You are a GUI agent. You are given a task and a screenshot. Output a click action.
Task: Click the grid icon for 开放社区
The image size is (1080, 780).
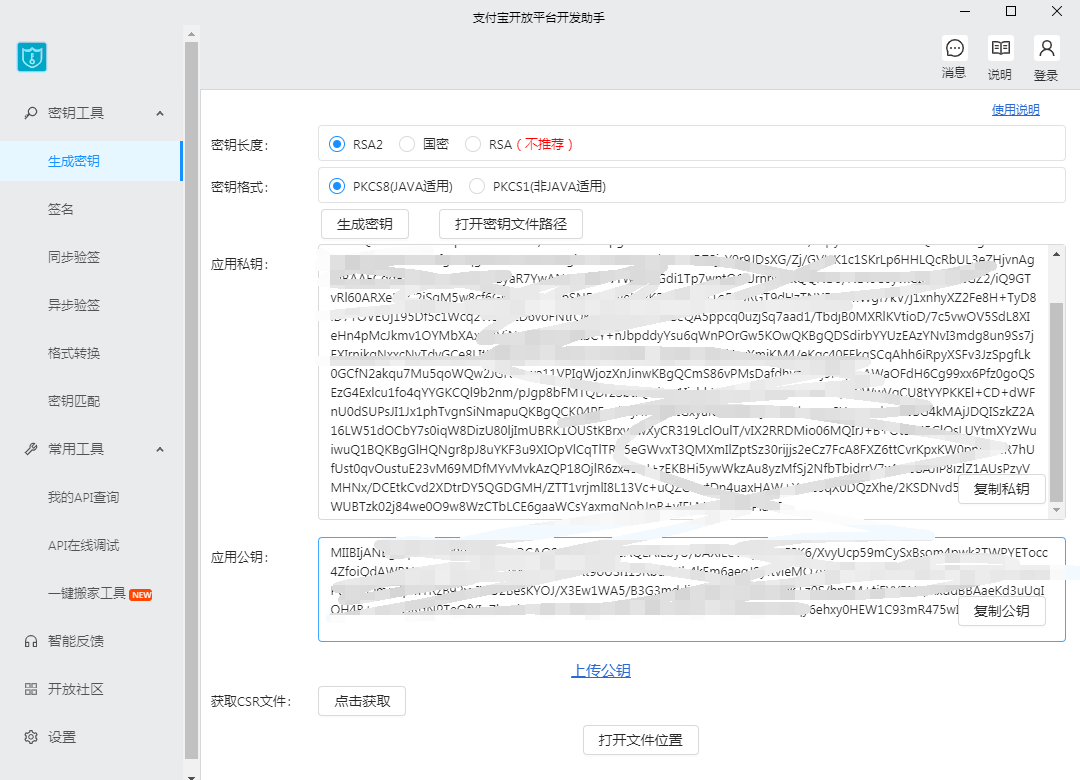[x=31, y=689]
